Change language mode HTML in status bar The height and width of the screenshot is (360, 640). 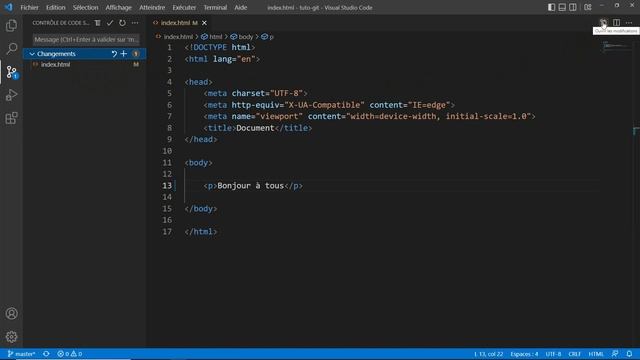pyautogui.click(x=596, y=354)
